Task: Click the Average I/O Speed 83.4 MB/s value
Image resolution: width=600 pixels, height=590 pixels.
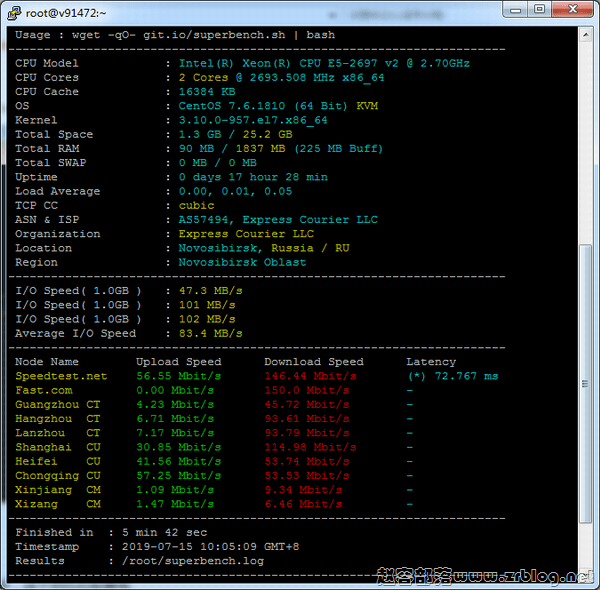Action: tap(210, 333)
